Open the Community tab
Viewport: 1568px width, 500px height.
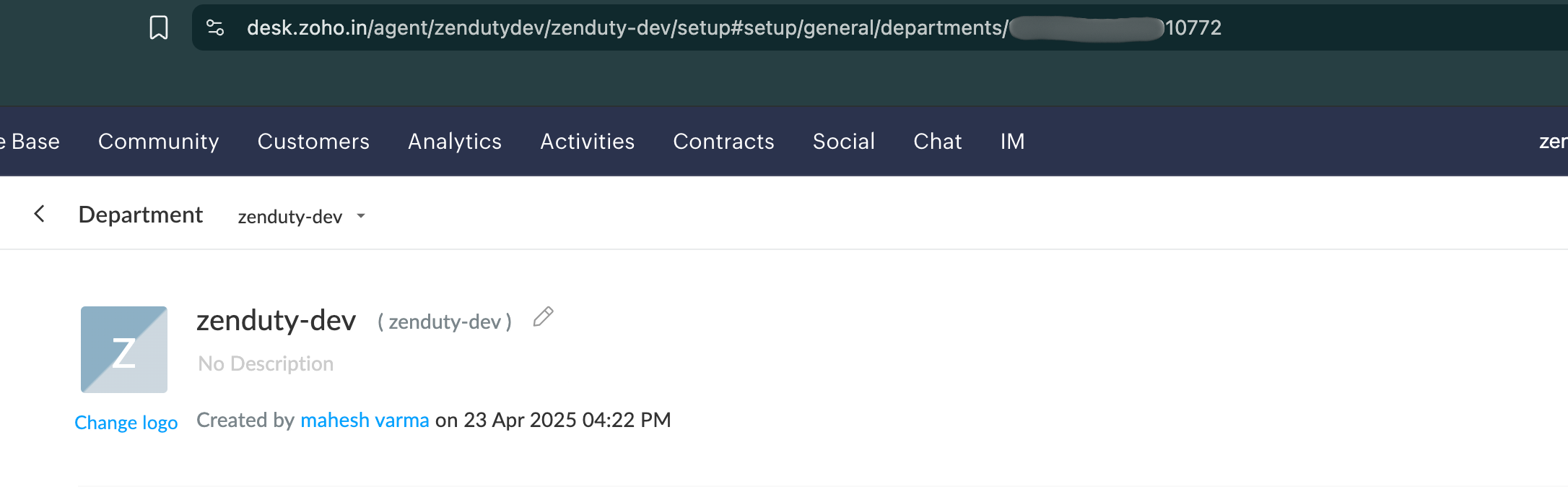tap(159, 142)
